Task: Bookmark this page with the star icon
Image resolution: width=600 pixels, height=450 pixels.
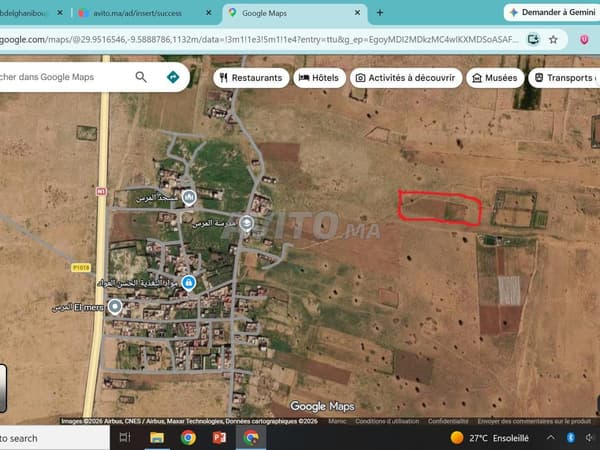Action: pos(553,39)
